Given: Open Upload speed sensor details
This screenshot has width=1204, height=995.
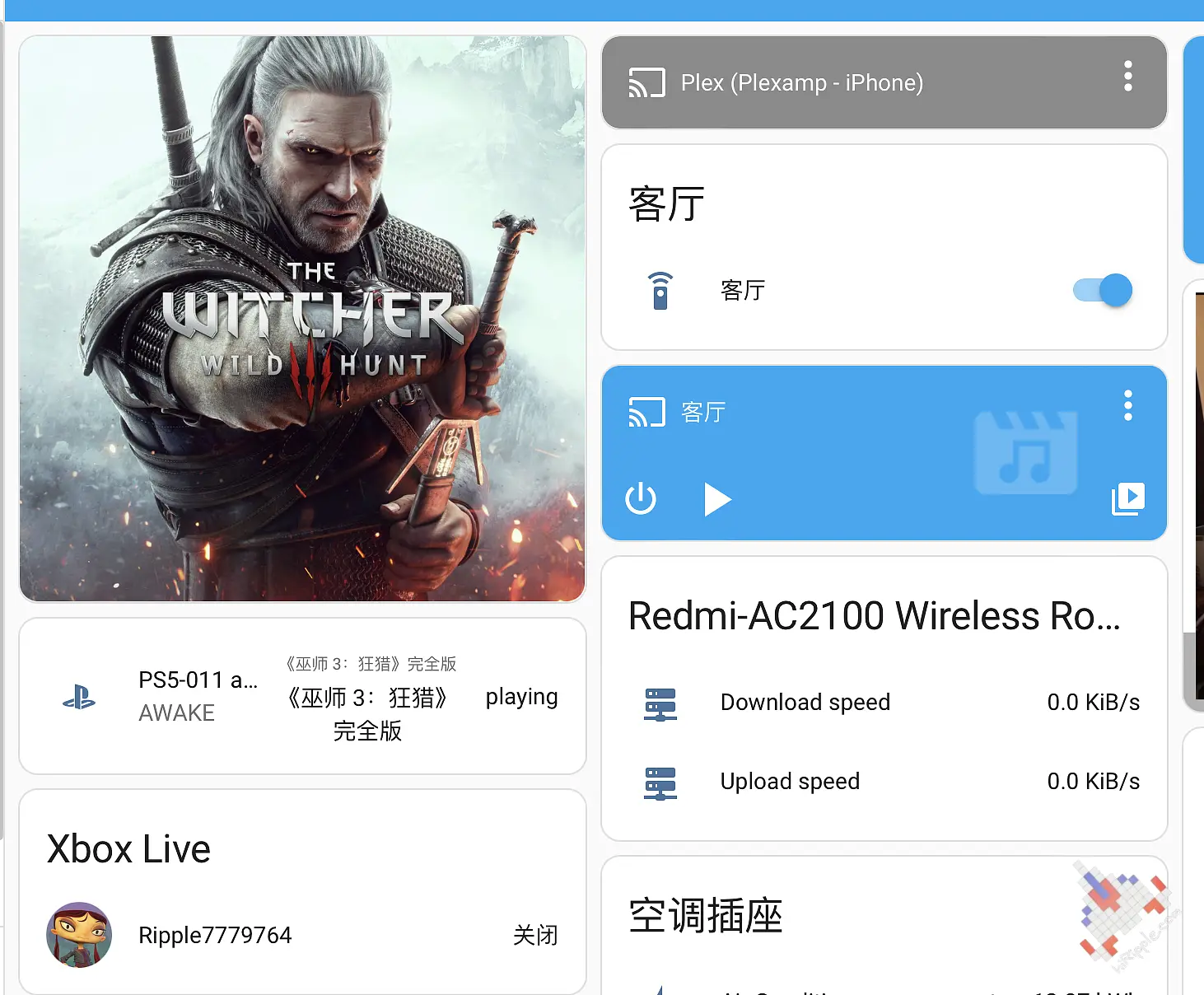Looking at the screenshot, I should (x=884, y=782).
